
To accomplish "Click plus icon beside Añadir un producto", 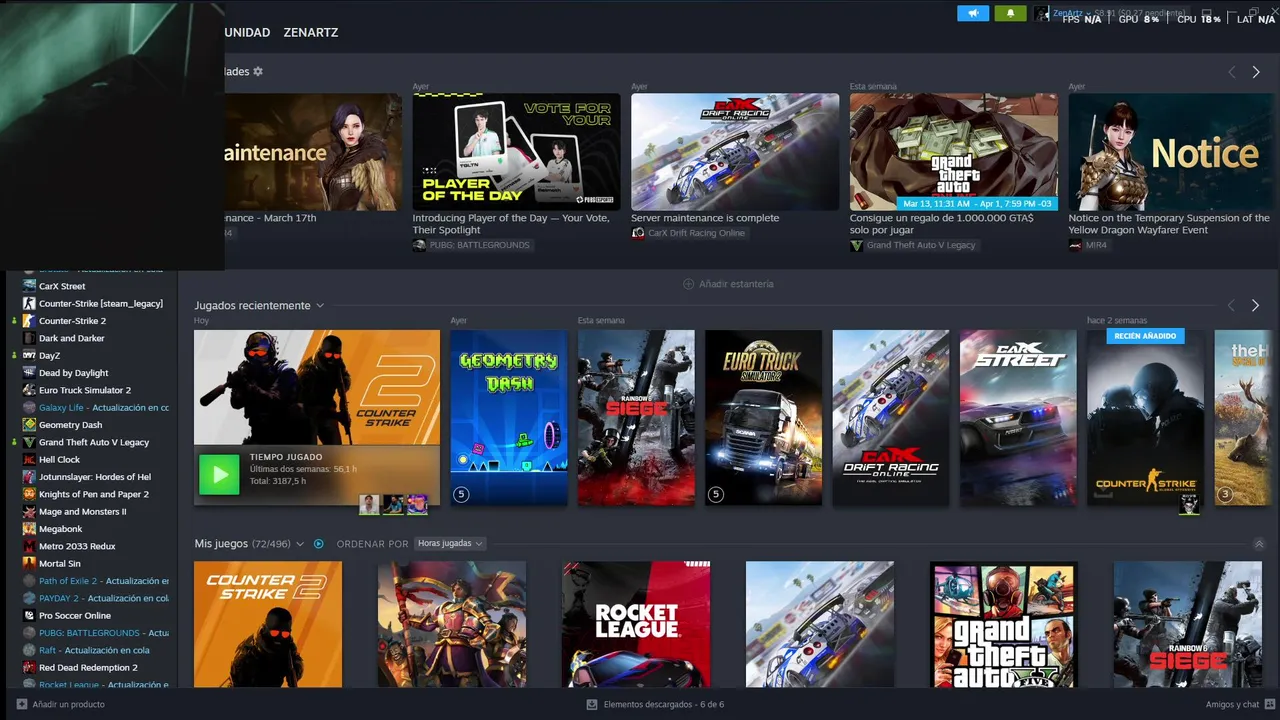I will click(22, 704).
